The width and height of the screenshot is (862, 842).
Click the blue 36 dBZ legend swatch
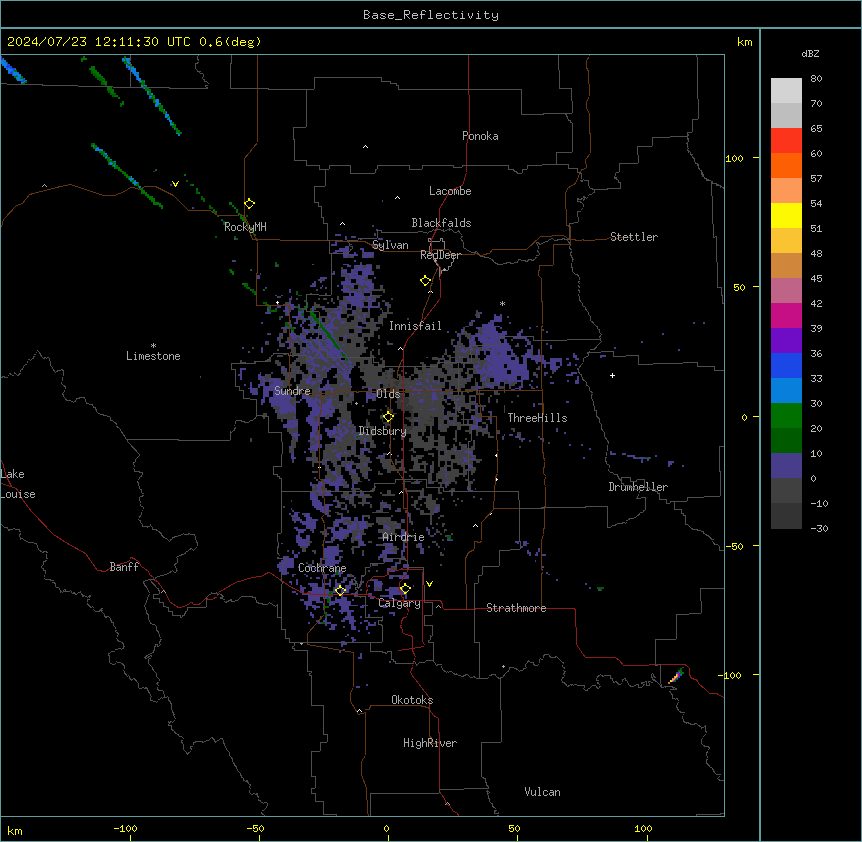[x=786, y=365]
